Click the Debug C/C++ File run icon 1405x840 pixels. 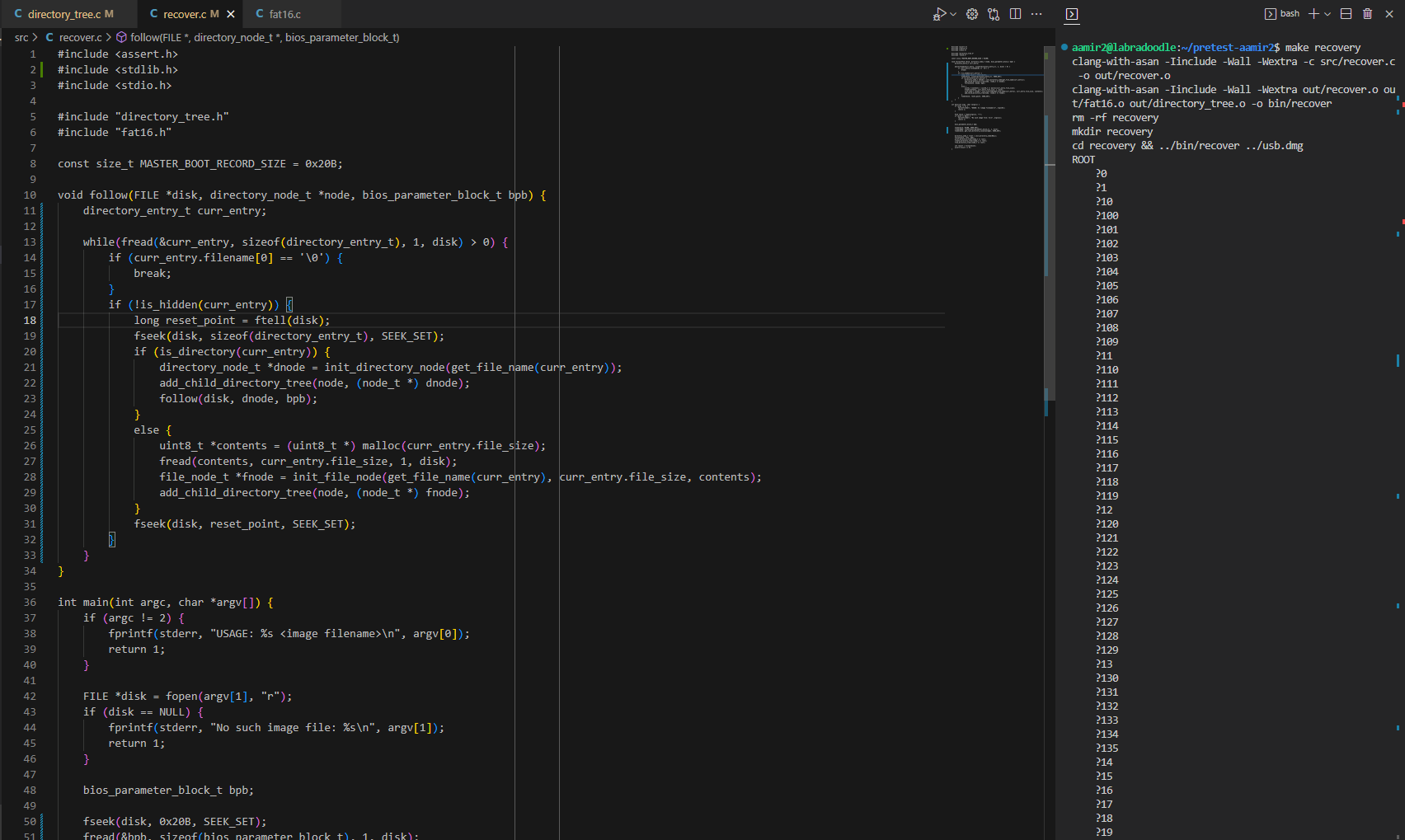[938, 14]
